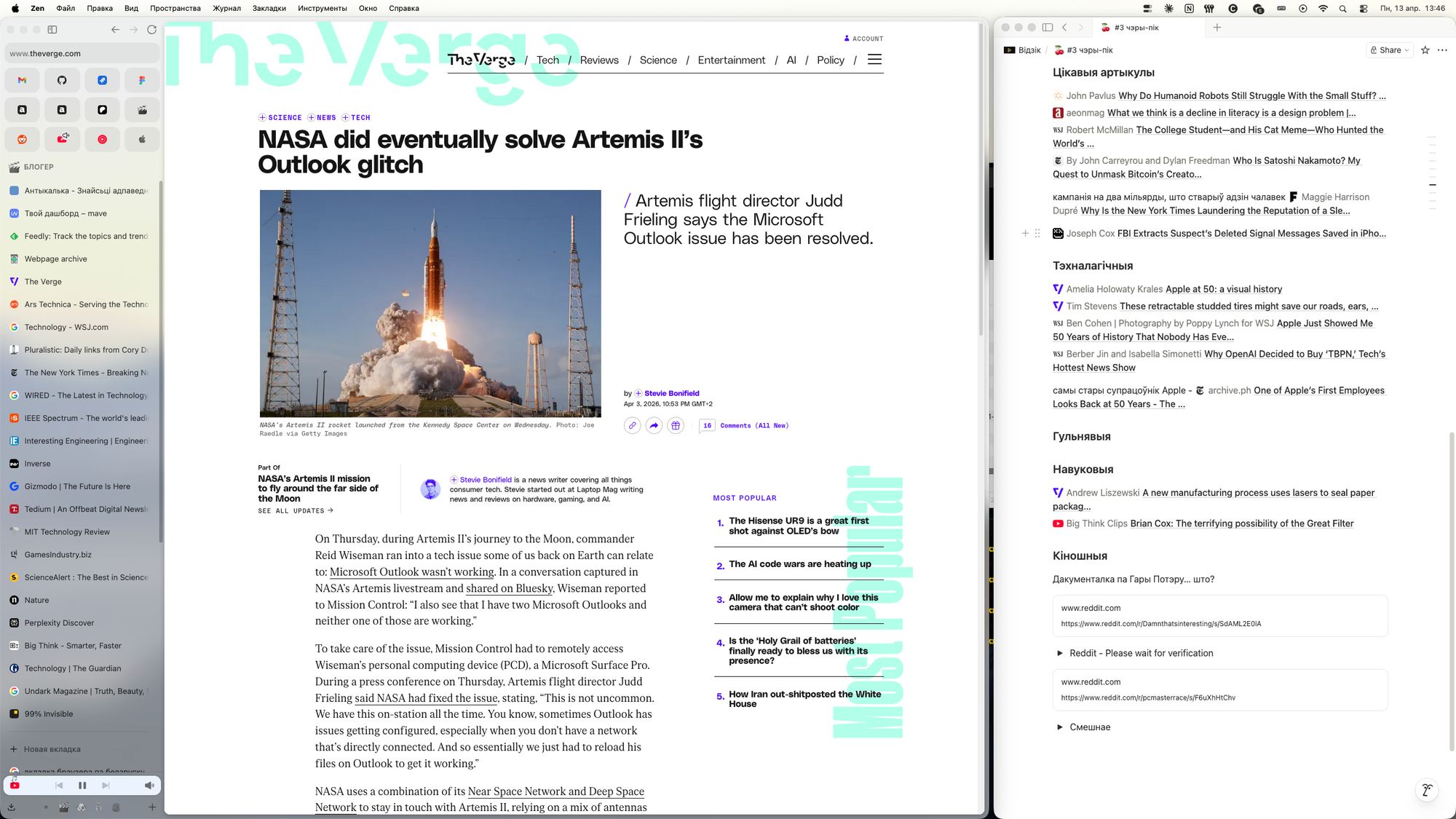Screen dimensions: 1456x819
Task: Mute audio via the speaker icon
Action: 149,786
